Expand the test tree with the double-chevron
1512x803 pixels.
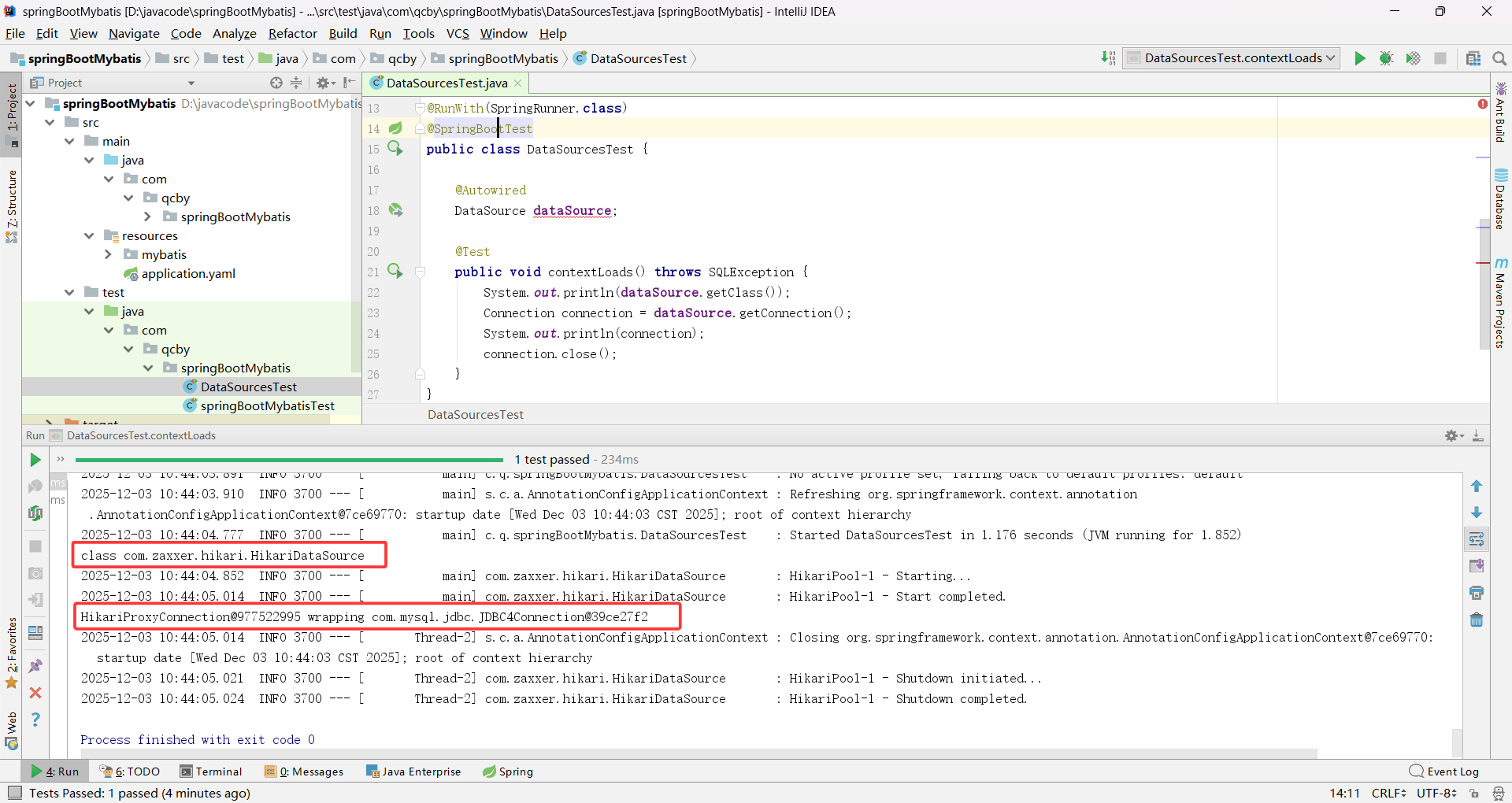[61, 459]
